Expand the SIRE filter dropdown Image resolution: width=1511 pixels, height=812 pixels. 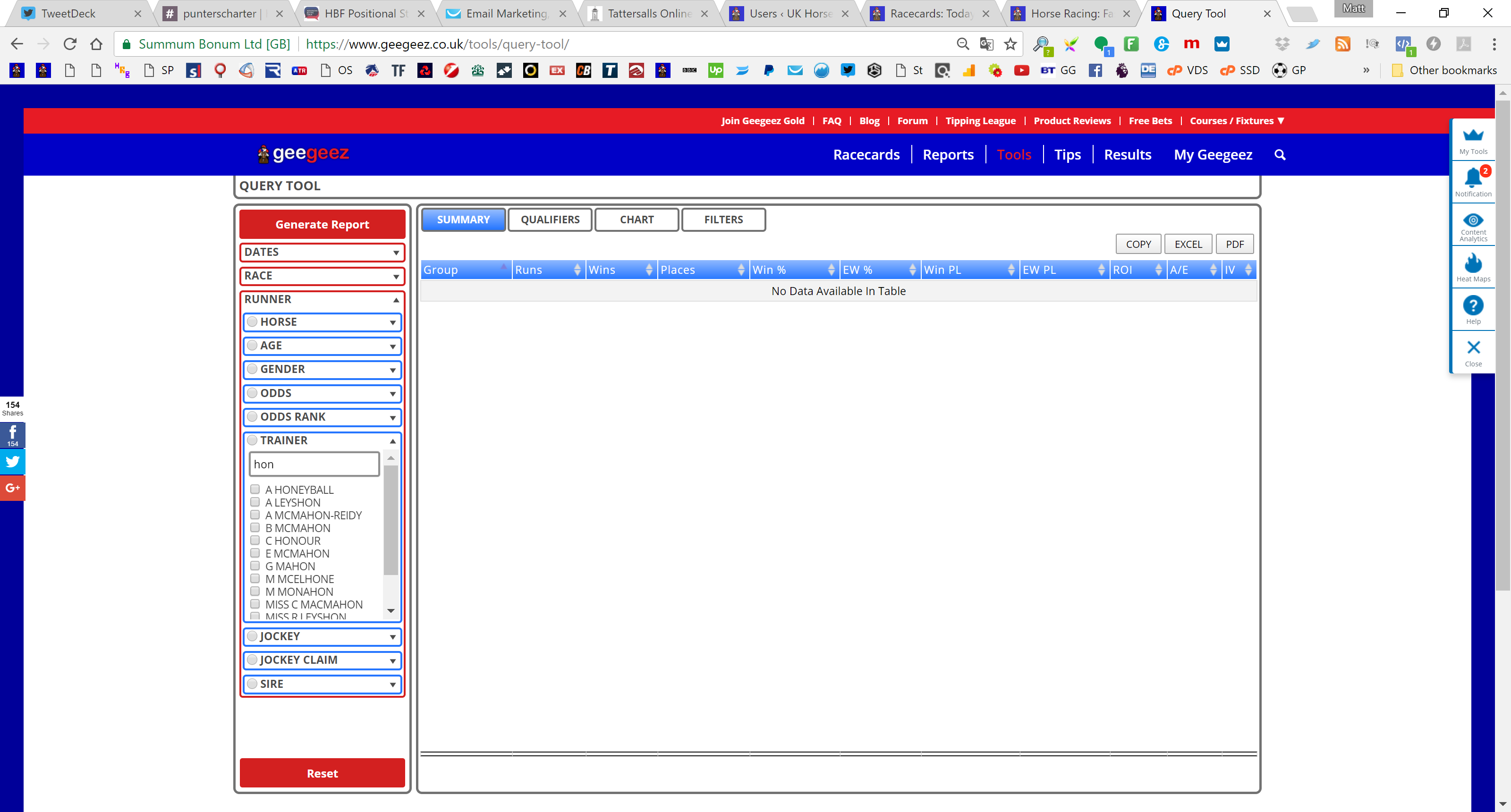point(322,684)
